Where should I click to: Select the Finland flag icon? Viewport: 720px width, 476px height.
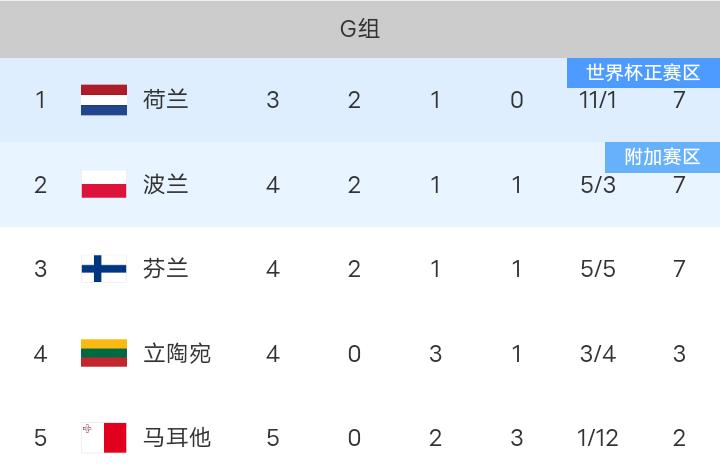pos(104,269)
